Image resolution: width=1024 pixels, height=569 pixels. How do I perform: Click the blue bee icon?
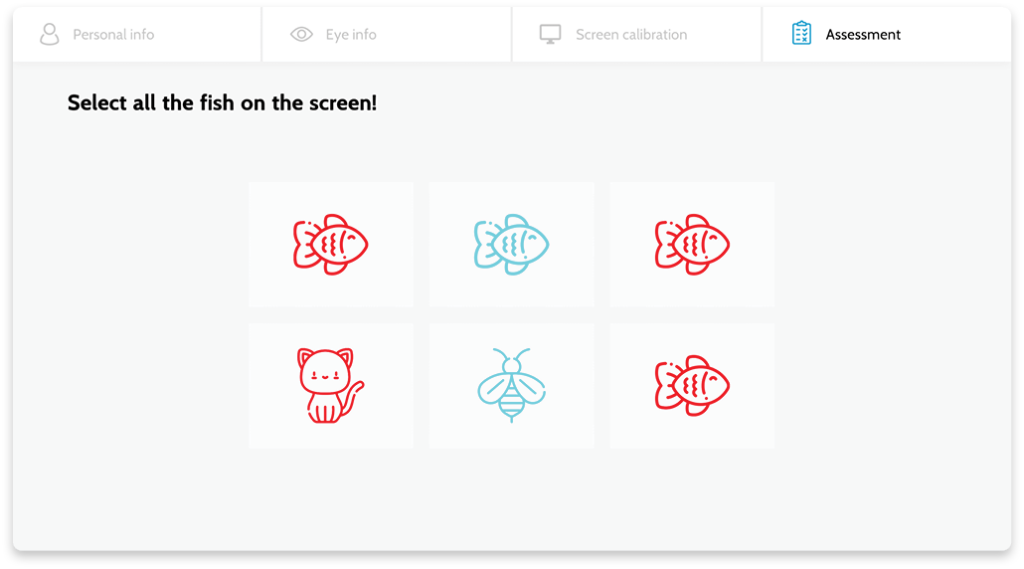coord(511,385)
